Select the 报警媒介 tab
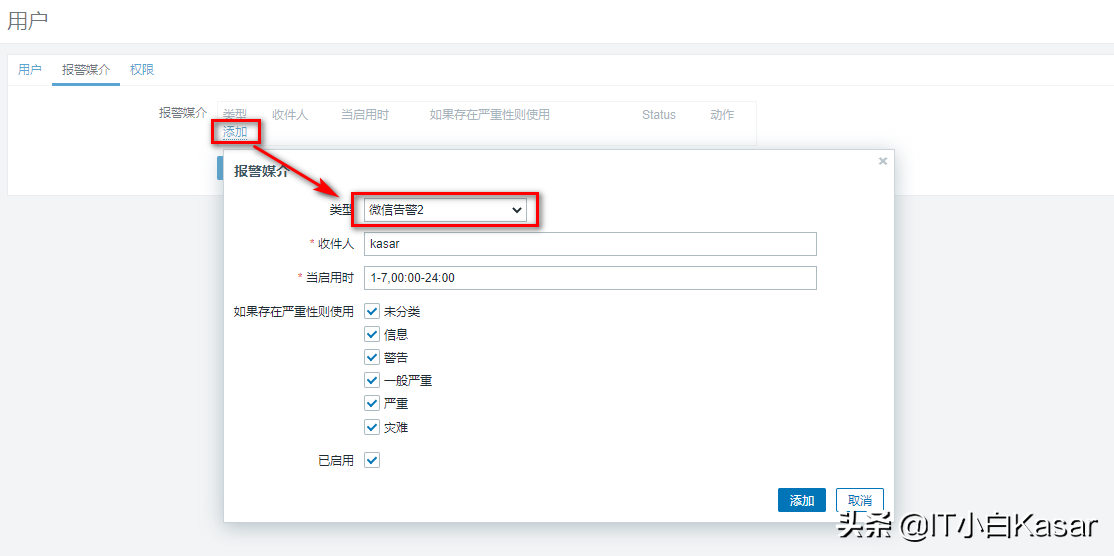Image resolution: width=1114 pixels, height=556 pixels. coord(85,70)
